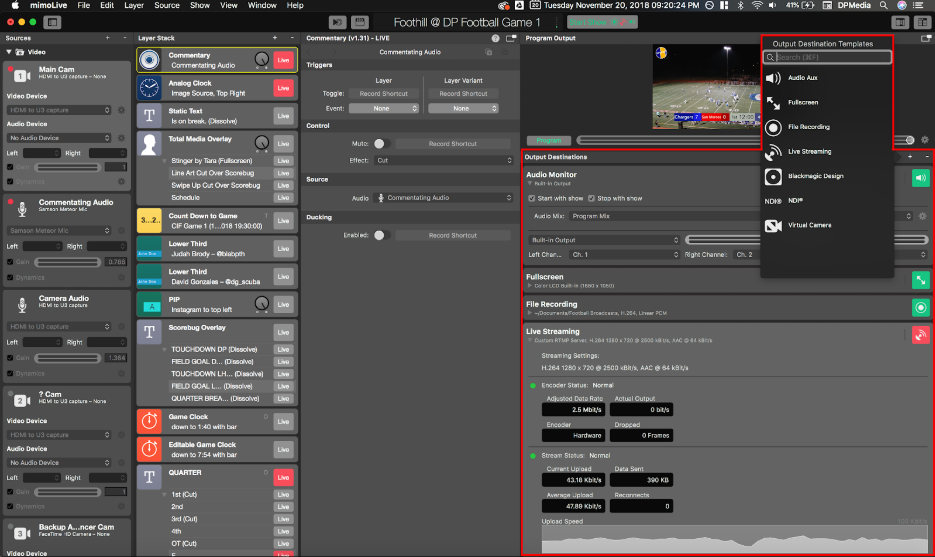Open the Effect dropdown set to Cut

point(444,160)
